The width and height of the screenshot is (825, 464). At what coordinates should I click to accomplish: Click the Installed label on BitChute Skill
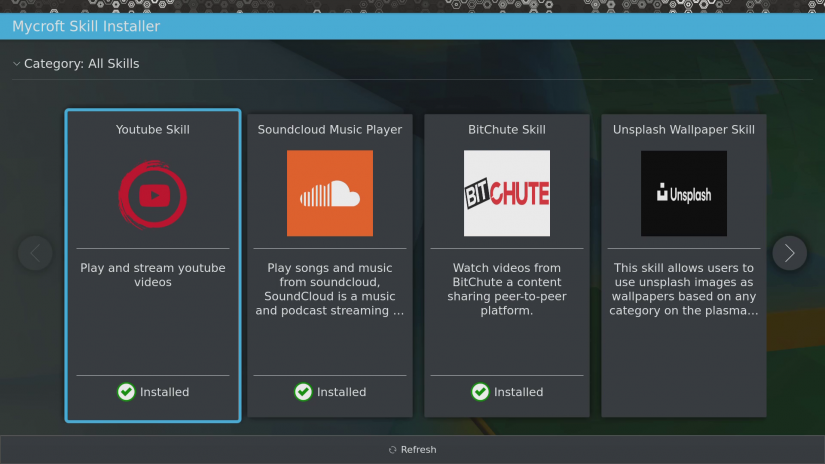[x=518, y=392]
